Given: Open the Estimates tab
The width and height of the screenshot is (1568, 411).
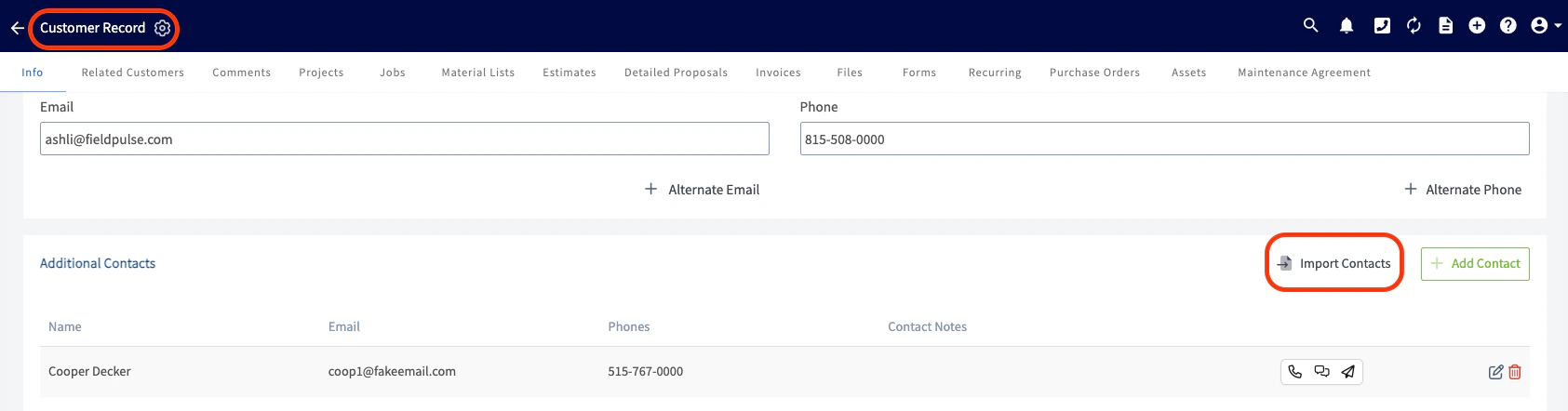Looking at the screenshot, I should point(570,73).
